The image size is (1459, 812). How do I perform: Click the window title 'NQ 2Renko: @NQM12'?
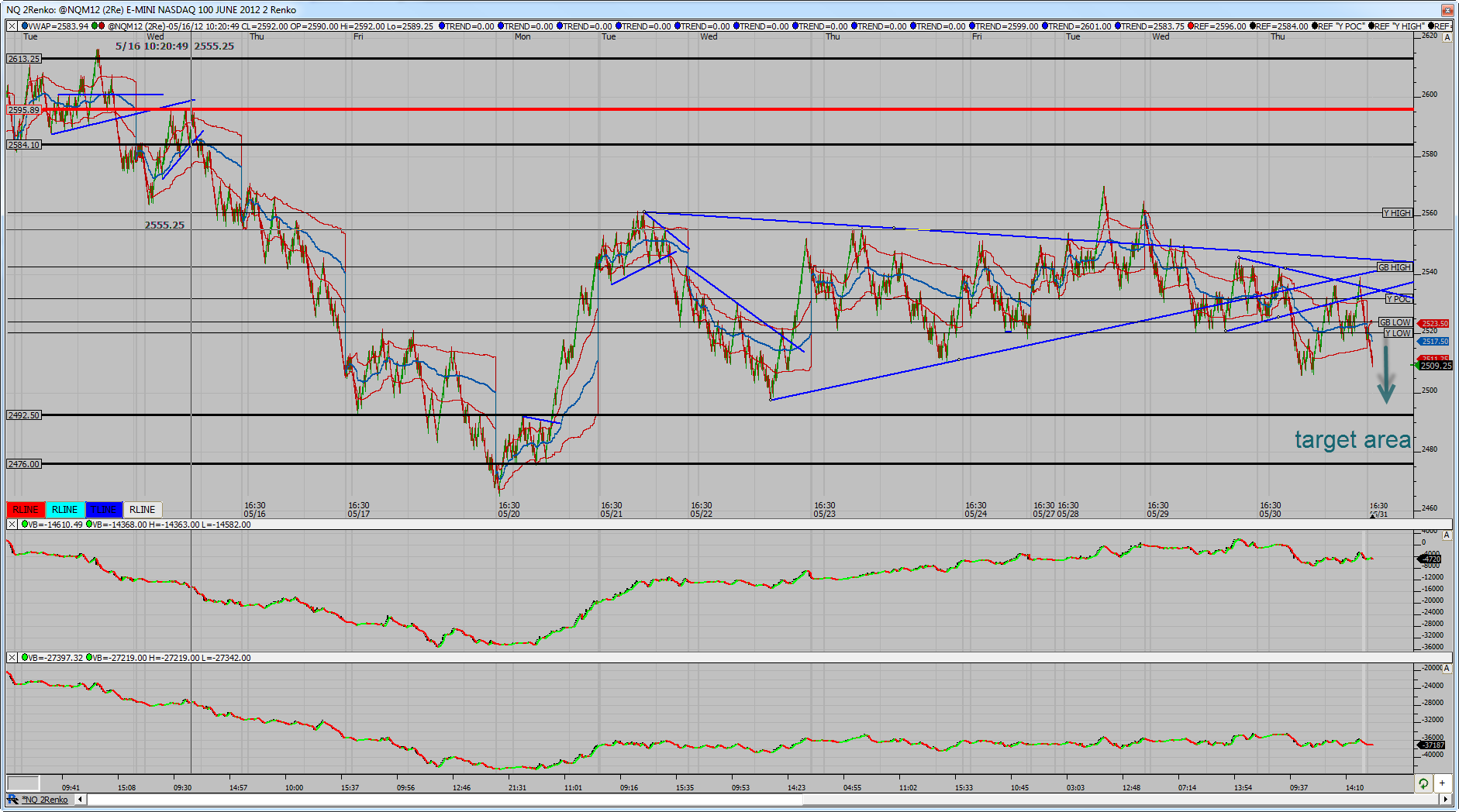pos(63,10)
